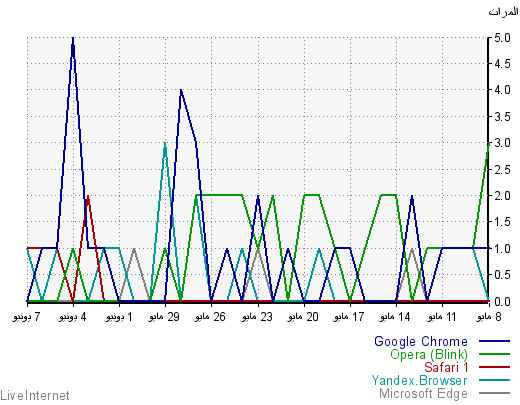Click the red Safari legend line
This screenshot has height=405, width=520.
click(494, 367)
